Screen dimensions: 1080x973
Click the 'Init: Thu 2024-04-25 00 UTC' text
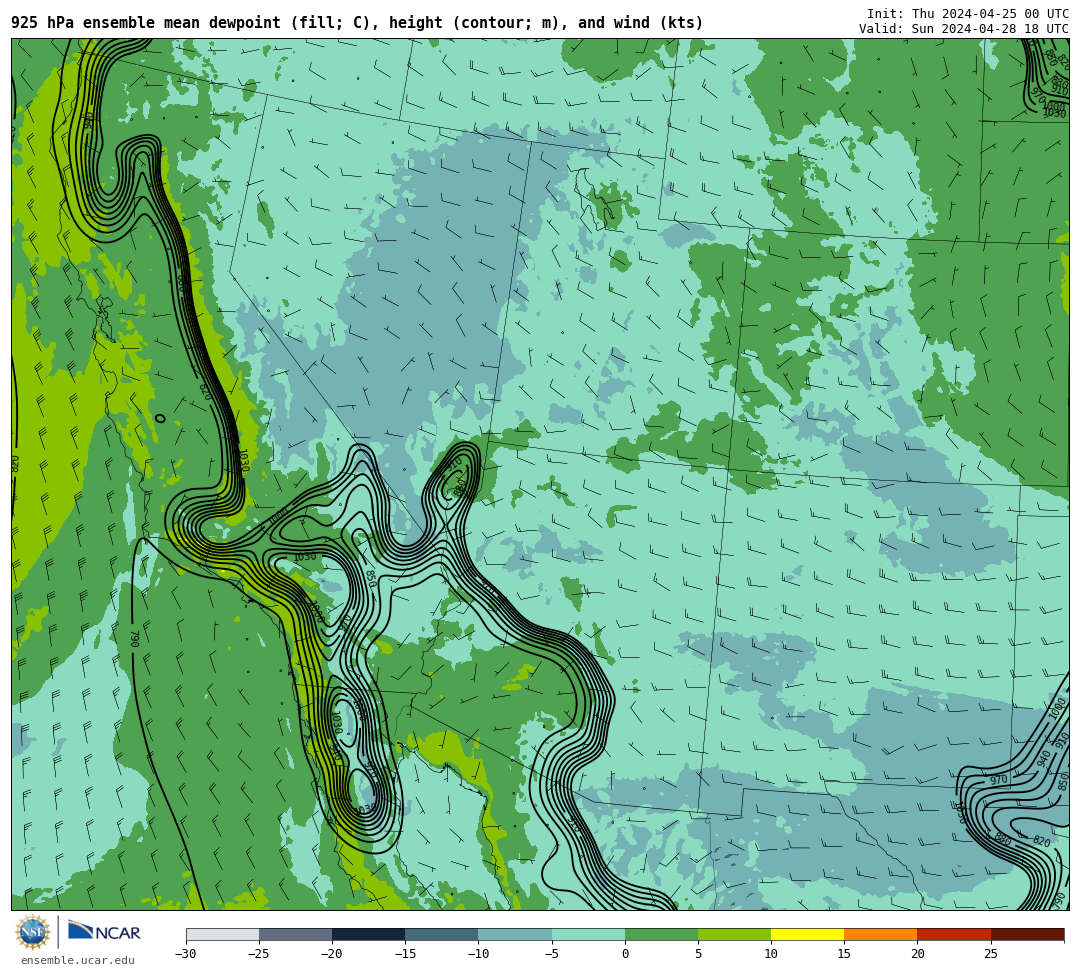pyautogui.click(x=968, y=14)
